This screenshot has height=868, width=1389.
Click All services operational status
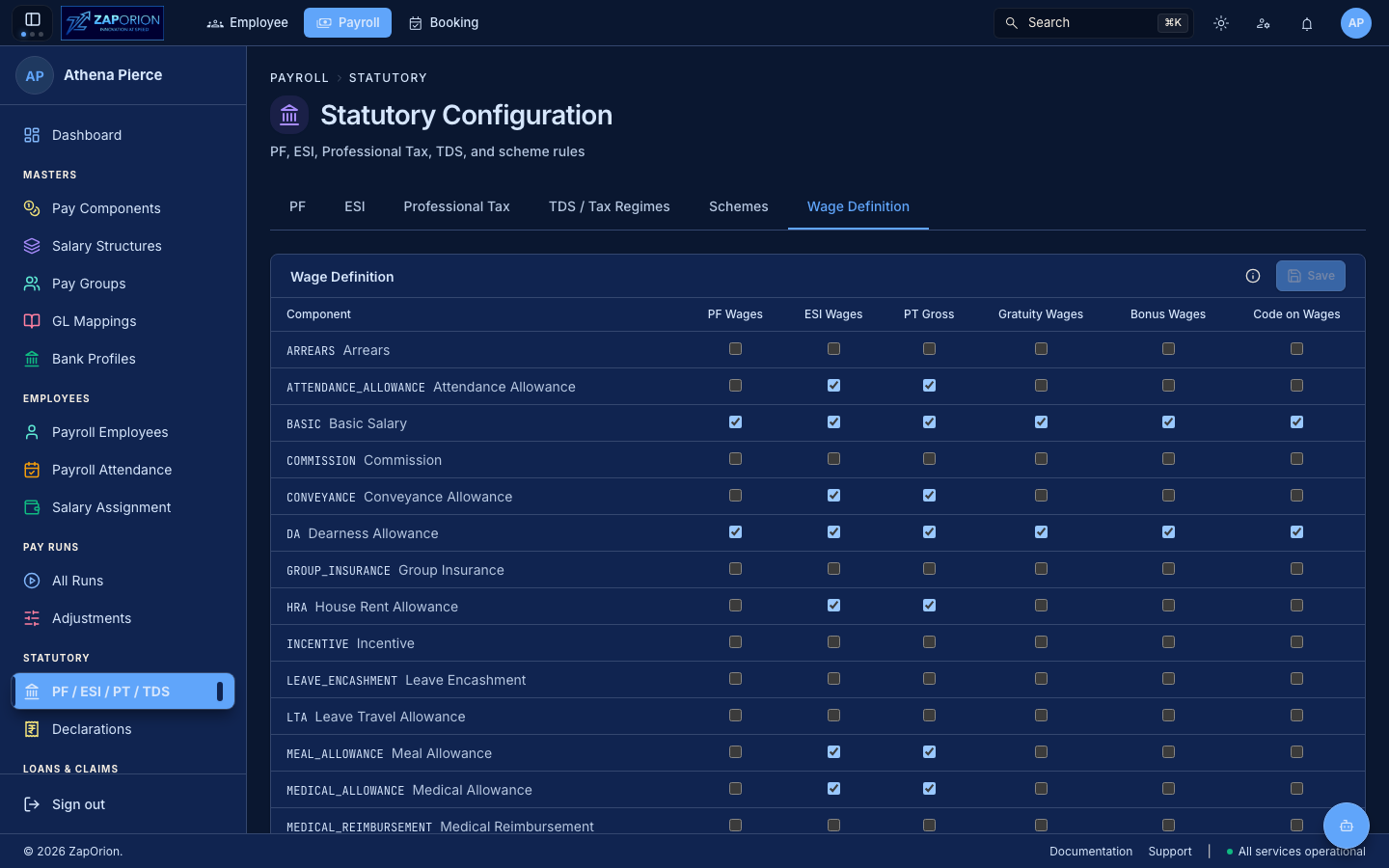click(x=1295, y=852)
